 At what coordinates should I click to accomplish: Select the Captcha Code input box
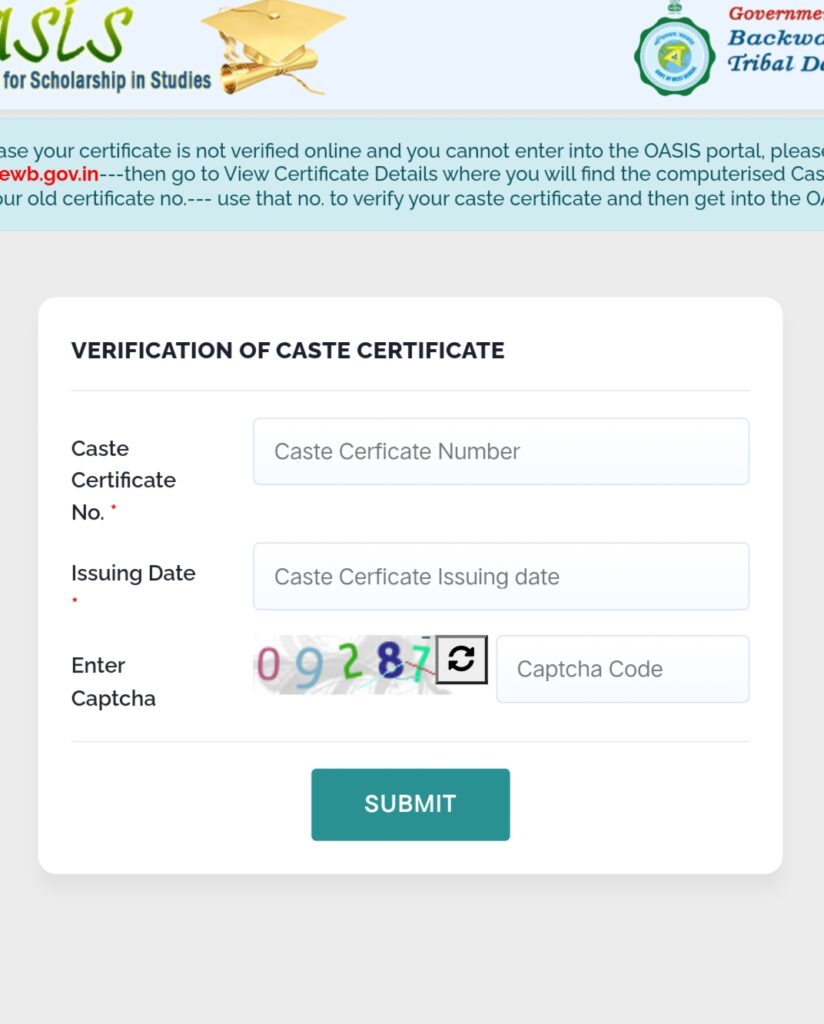click(x=623, y=669)
